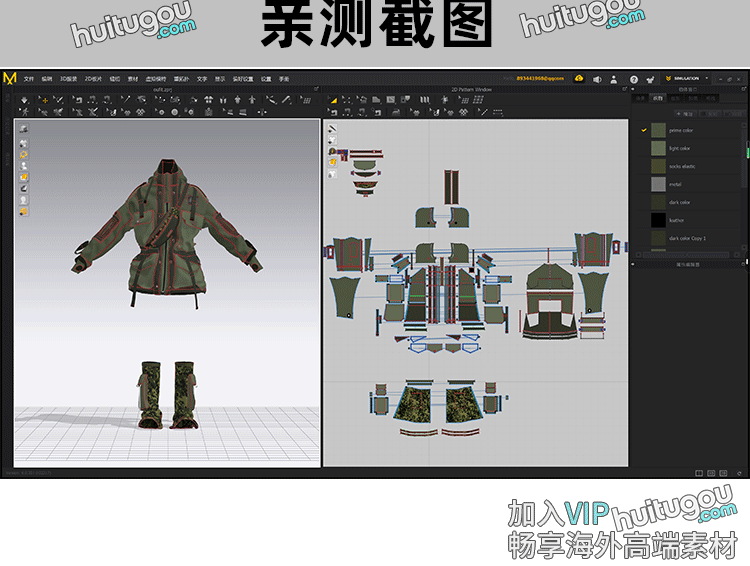This screenshot has height=566, width=750.
Task: Click the single-pane layout icon in the status bar
Action: pos(699,473)
